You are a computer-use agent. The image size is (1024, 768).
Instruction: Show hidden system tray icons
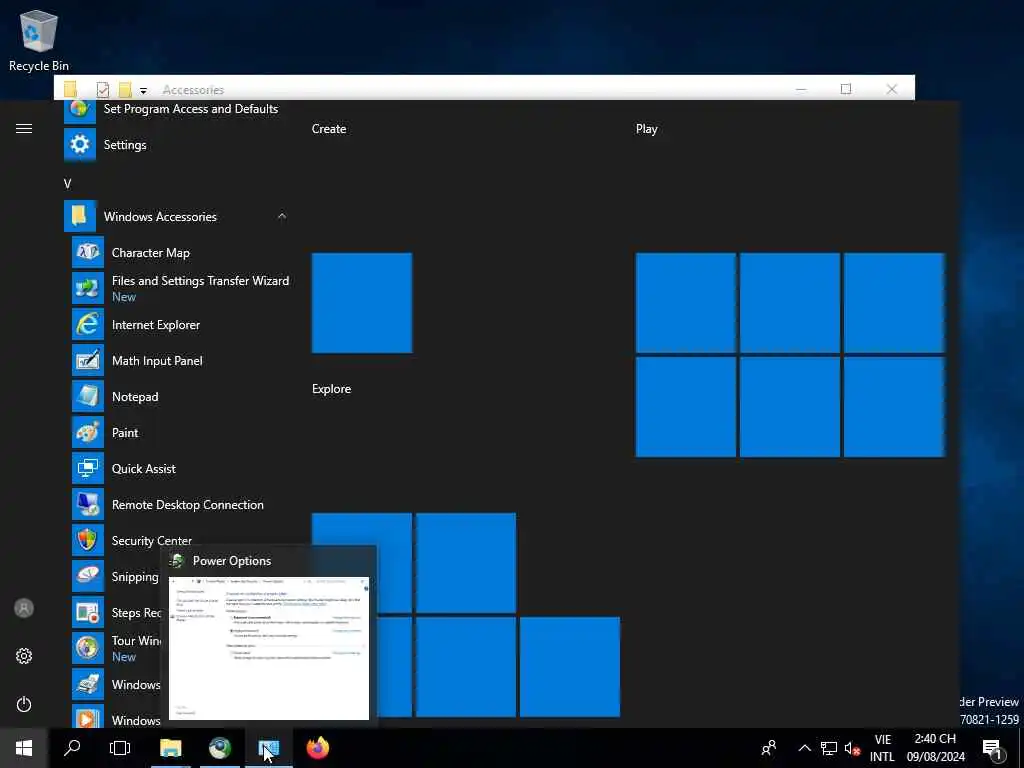[805, 748]
